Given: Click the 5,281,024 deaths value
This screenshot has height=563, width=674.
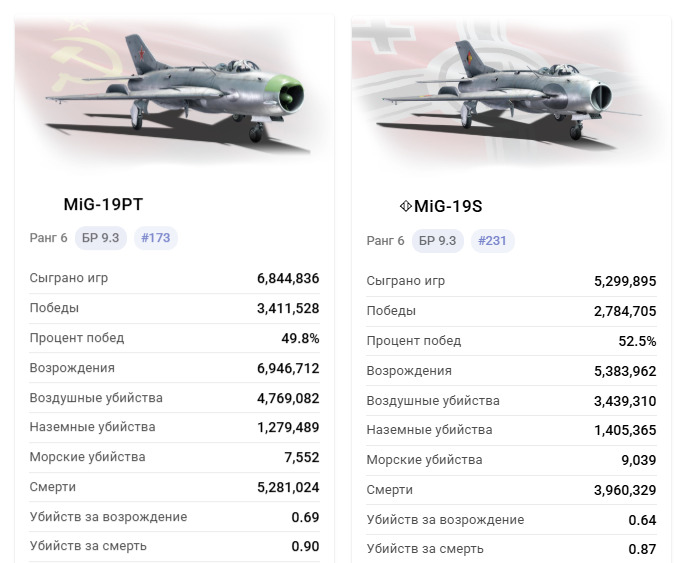Looking at the screenshot, I should click(288, 488).
